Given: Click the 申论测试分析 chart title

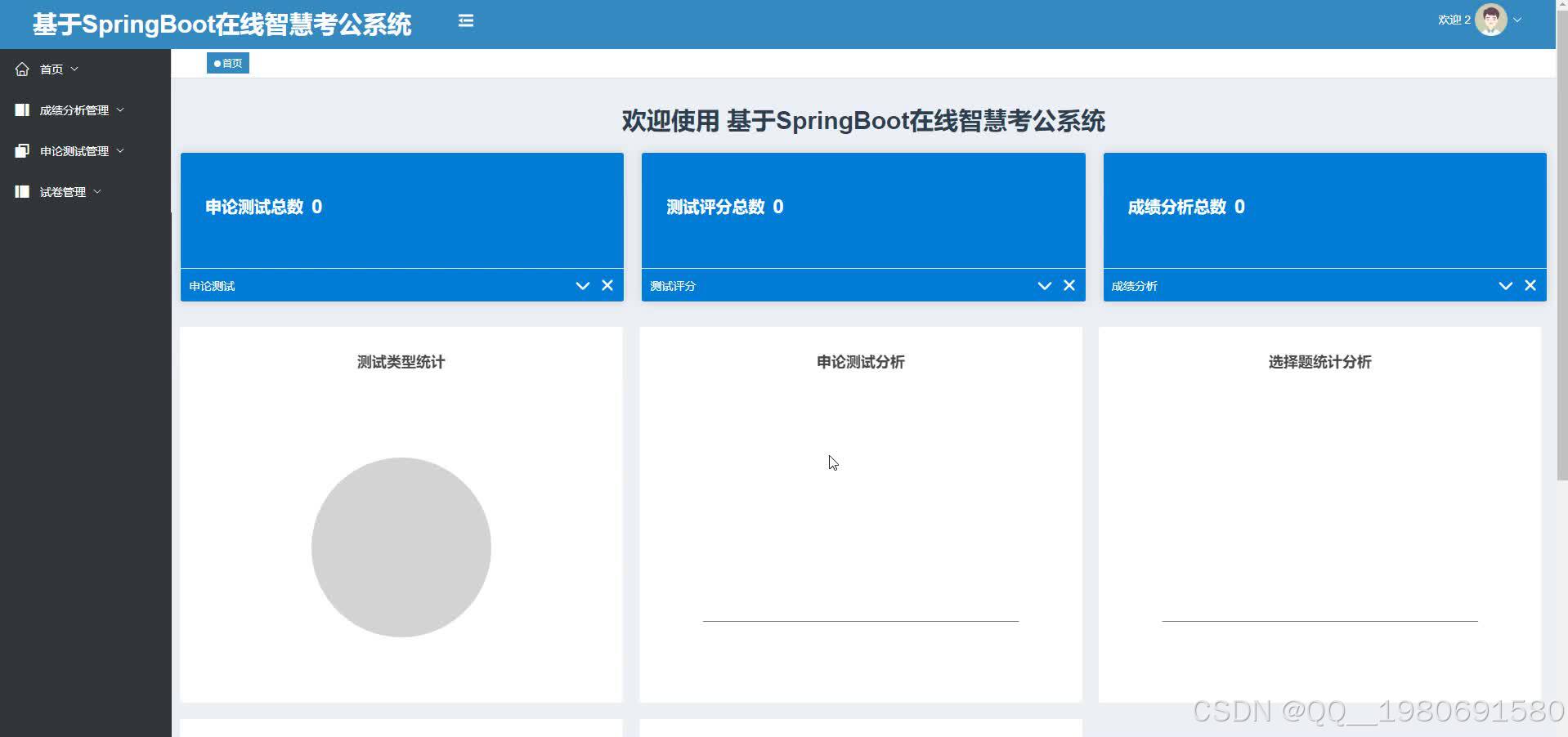Looking at the screenshot, I should [860, 362].
